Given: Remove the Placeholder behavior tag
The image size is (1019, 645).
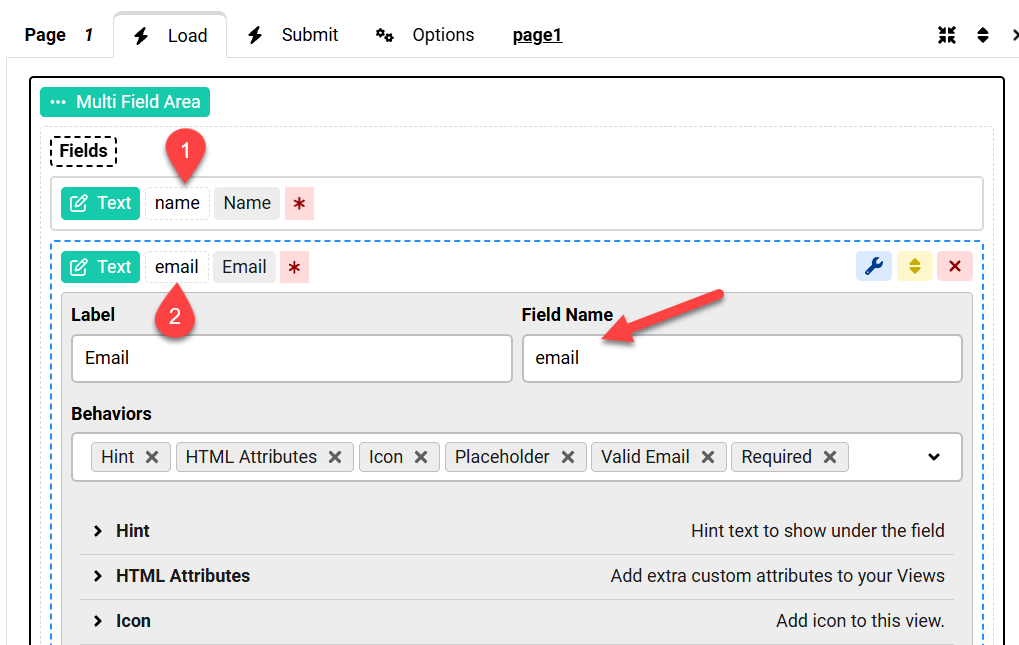Looking at the screenshot, I should [x=568, y=457].
